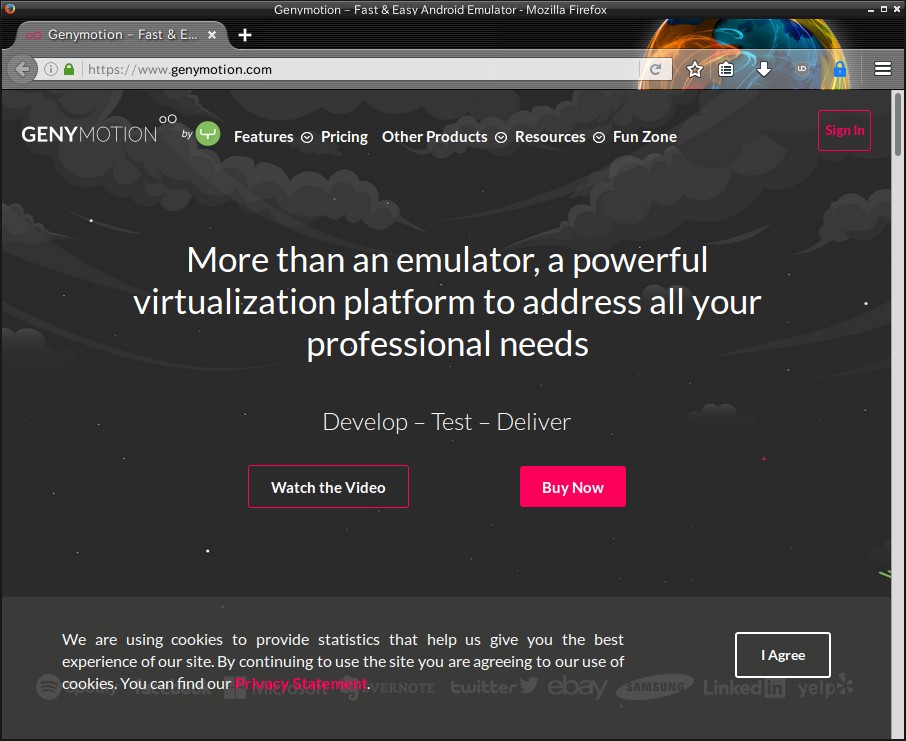Viewport: 906px width, 741px height.
Task: Click Watch the Video button
Action: (328, 487)
